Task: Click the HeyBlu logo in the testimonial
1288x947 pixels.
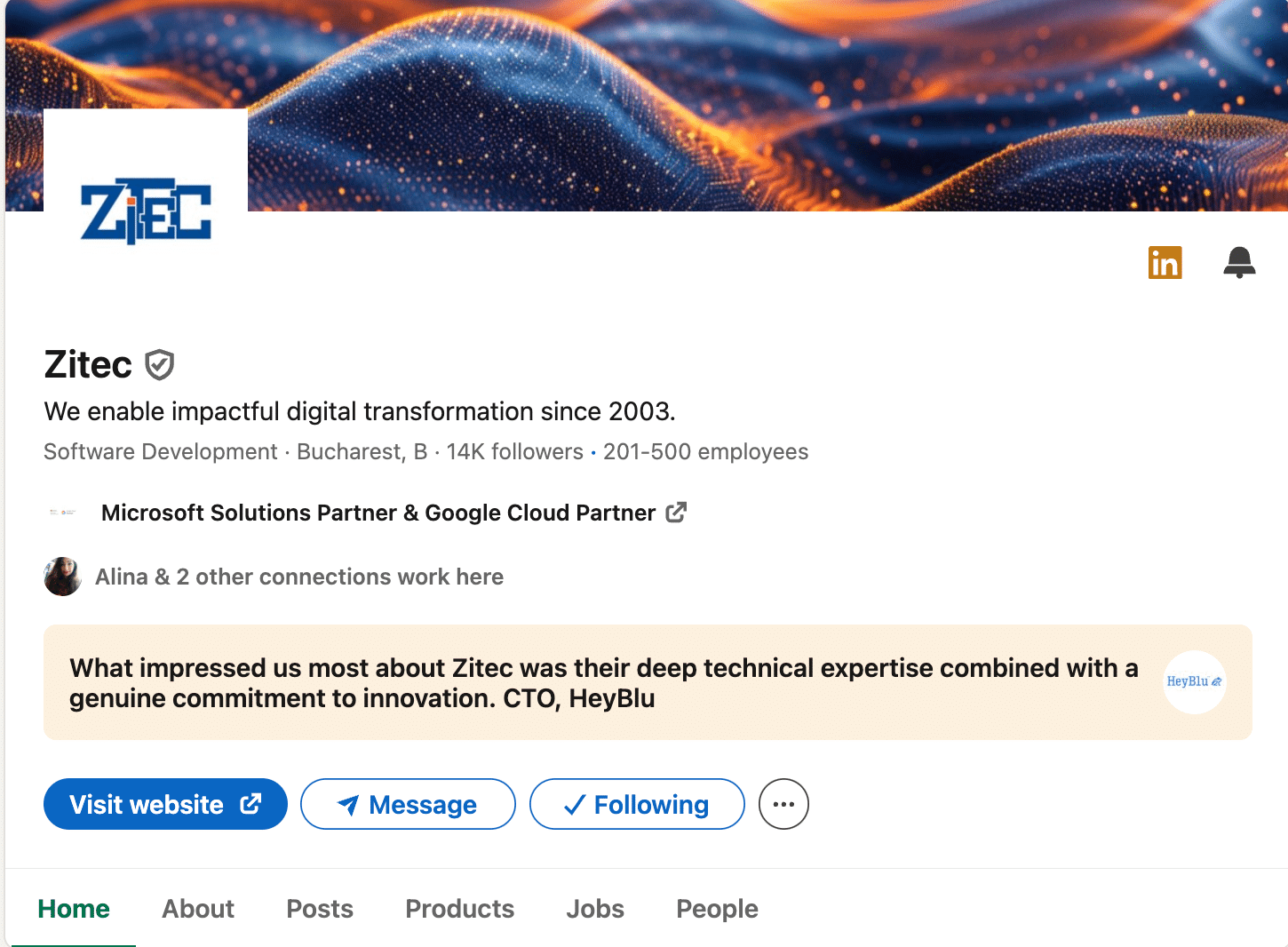Action: pyautogui.click(x=1195, y=682)
